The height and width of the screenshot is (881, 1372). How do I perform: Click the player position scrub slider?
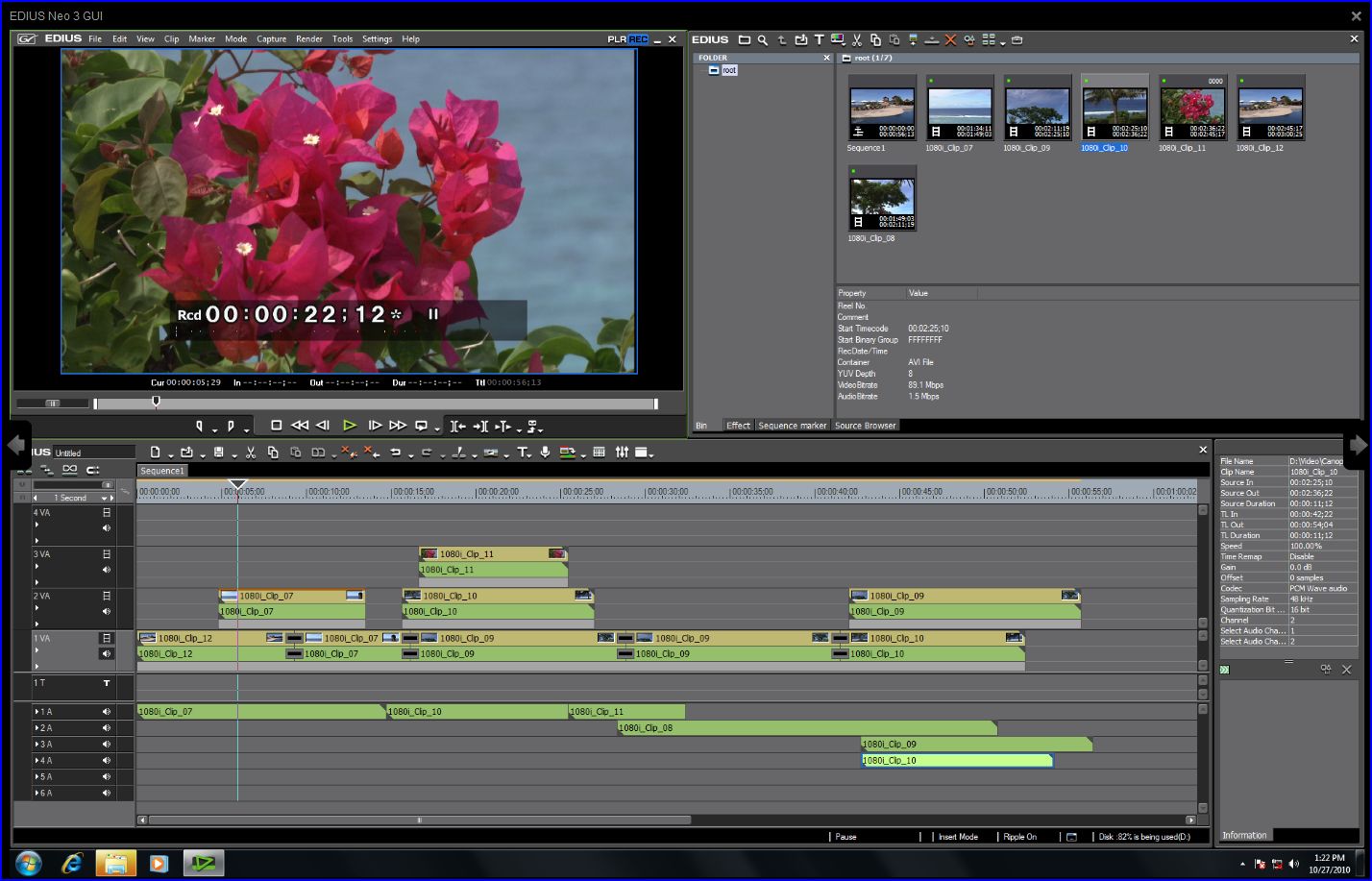pyautogui.click(x=156, y=403)
